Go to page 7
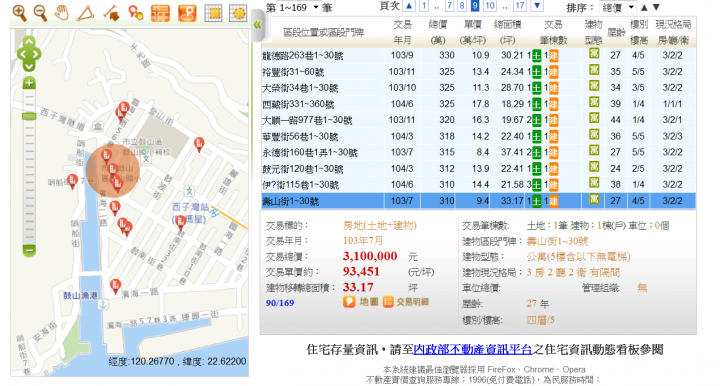720x386 pixels. [449, 6]
